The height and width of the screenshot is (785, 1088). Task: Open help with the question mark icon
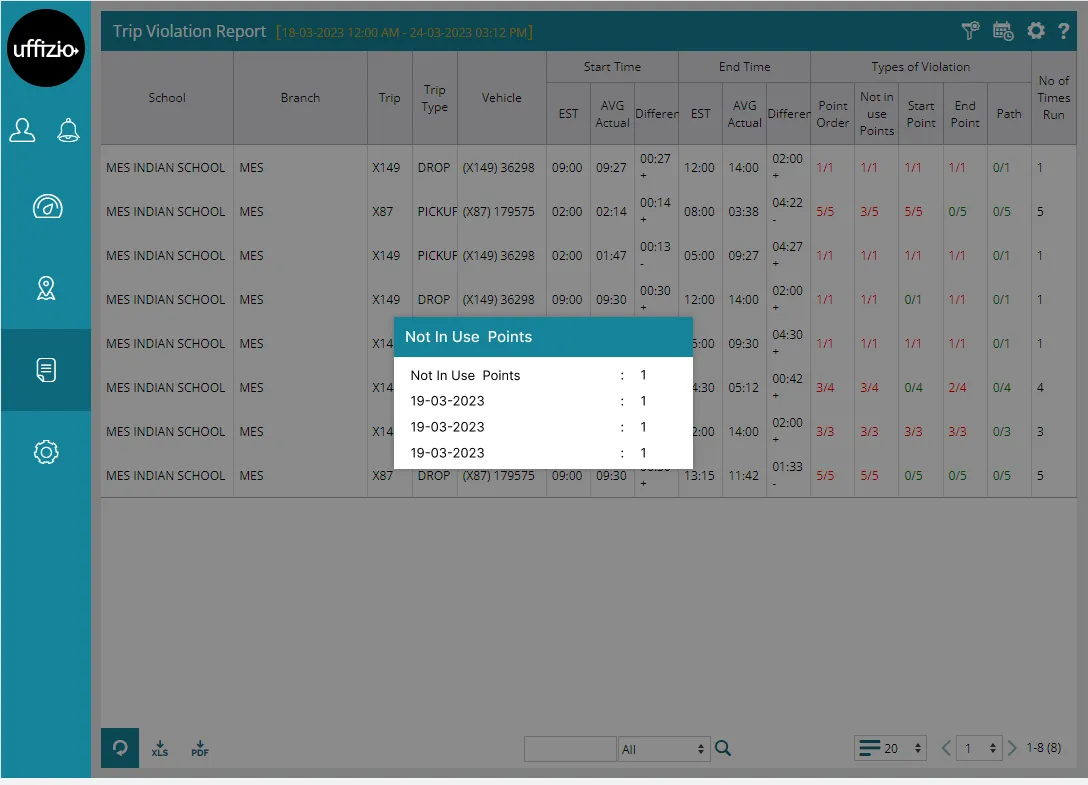click(x=1064, y=31)
